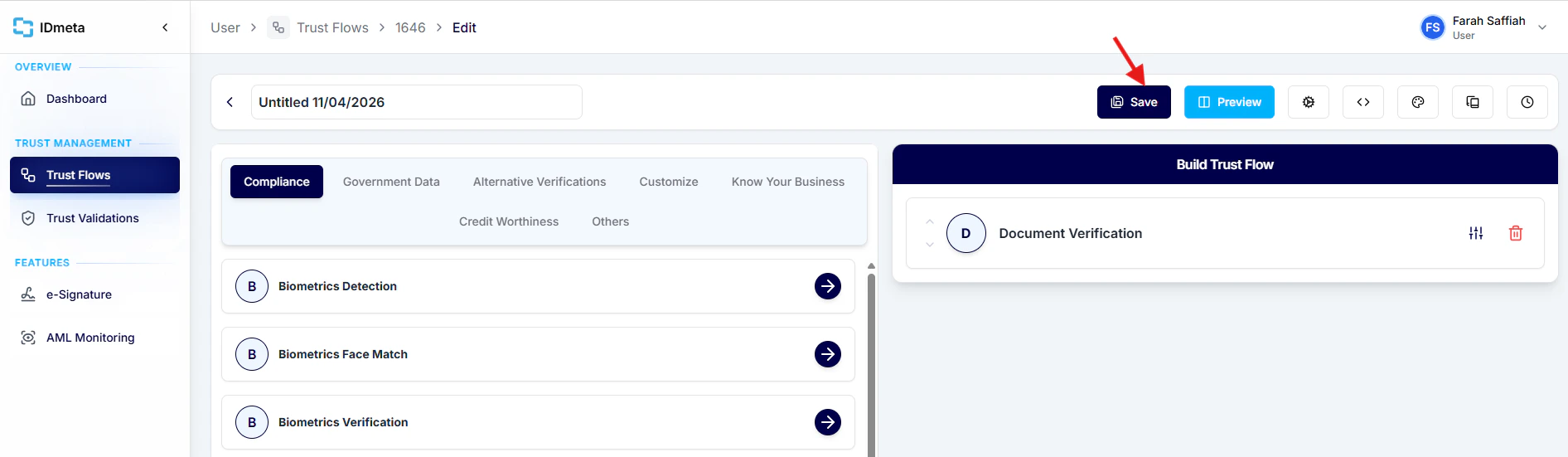Click the Build Trust Flow header

point(1225,164)
